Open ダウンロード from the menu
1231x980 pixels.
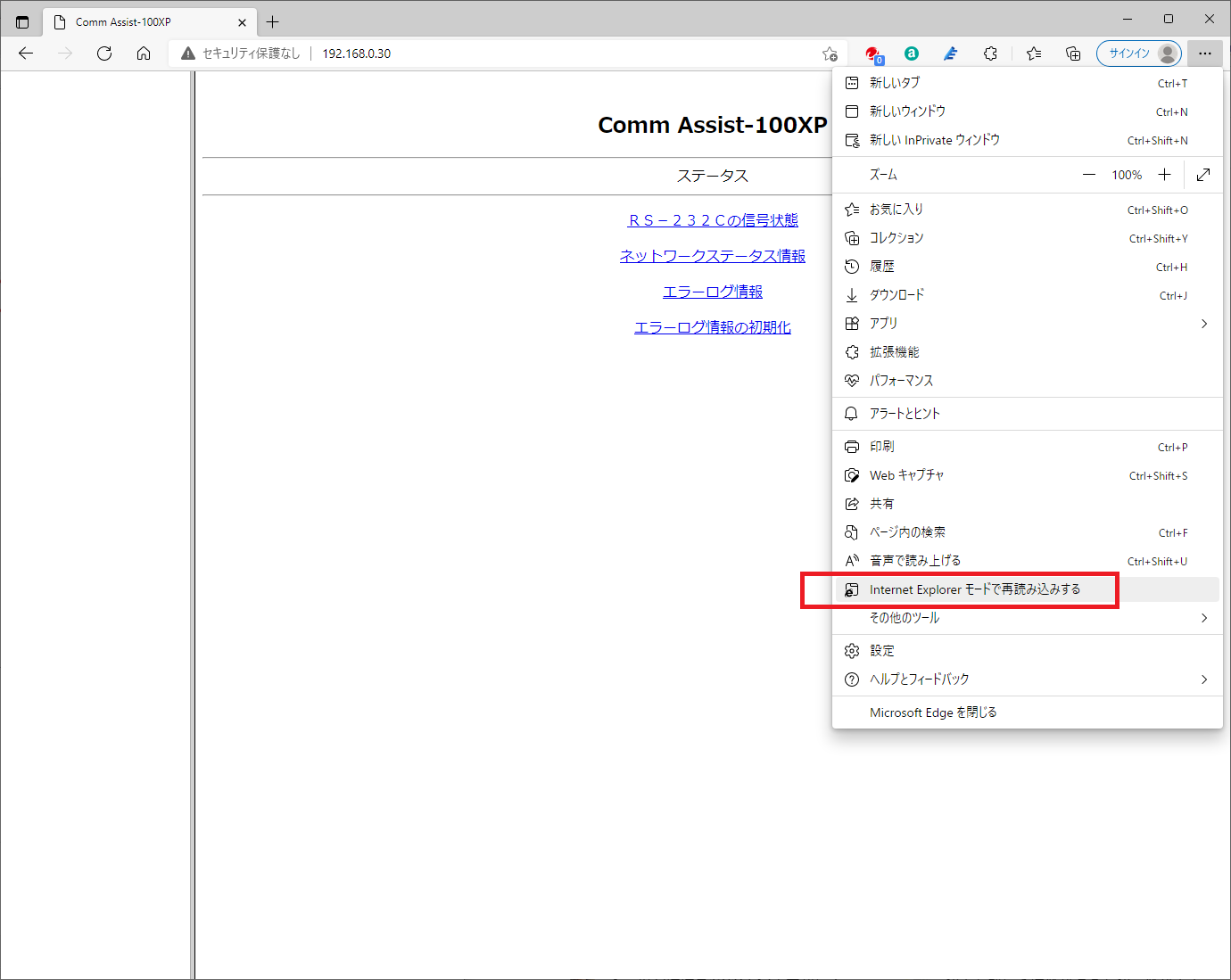[x=1027, y=295]
